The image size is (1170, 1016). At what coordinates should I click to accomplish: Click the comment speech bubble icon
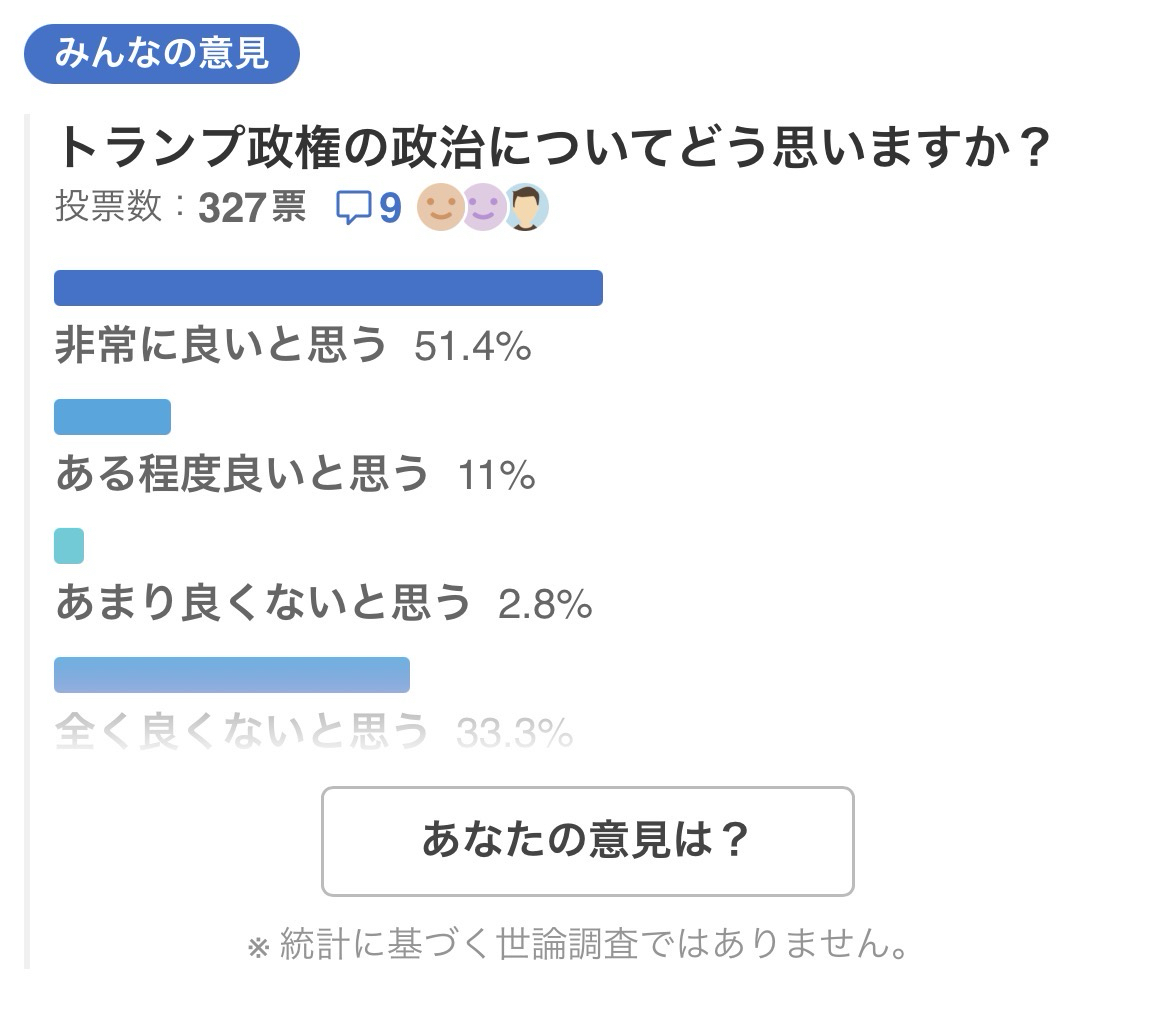[352, 207]
